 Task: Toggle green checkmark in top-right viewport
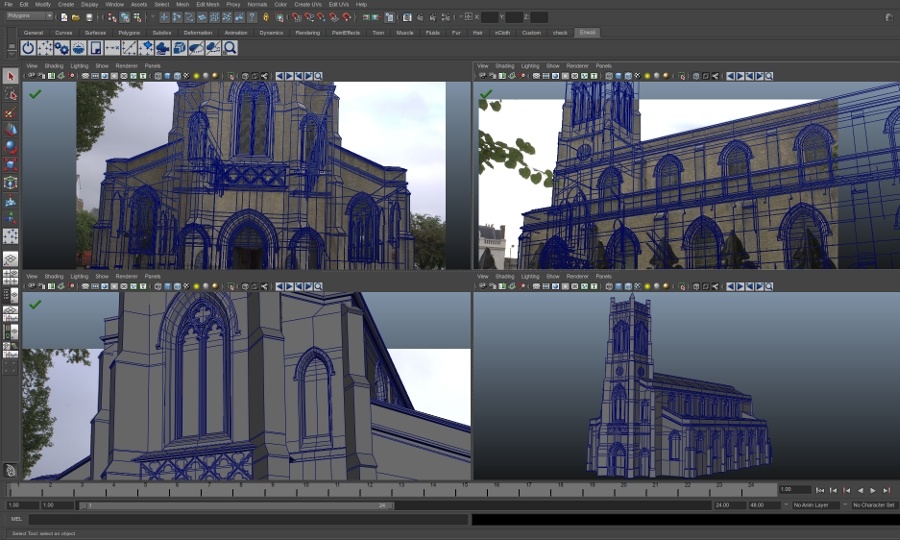(486, 95)
